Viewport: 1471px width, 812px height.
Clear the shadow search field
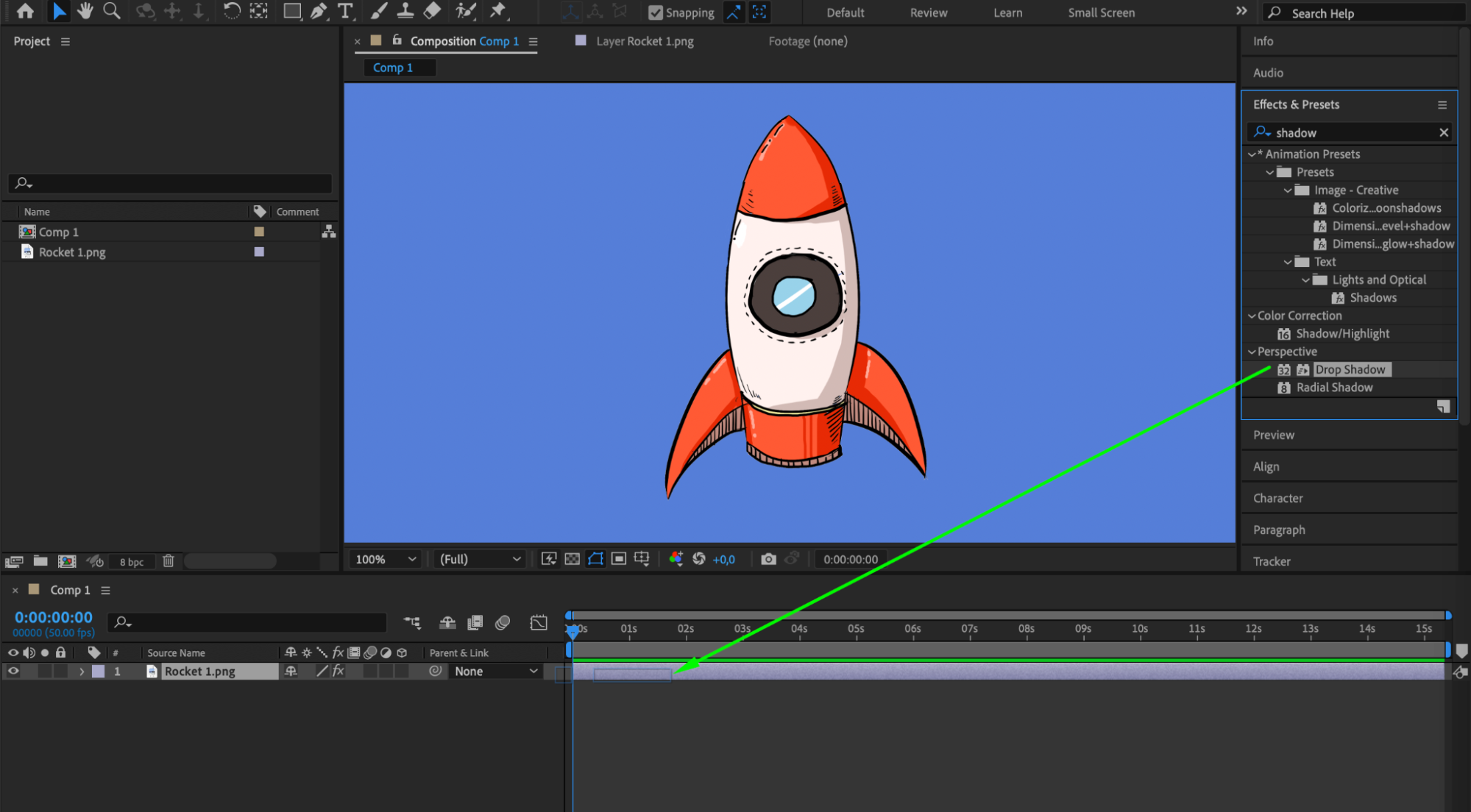click(1443, 132)
